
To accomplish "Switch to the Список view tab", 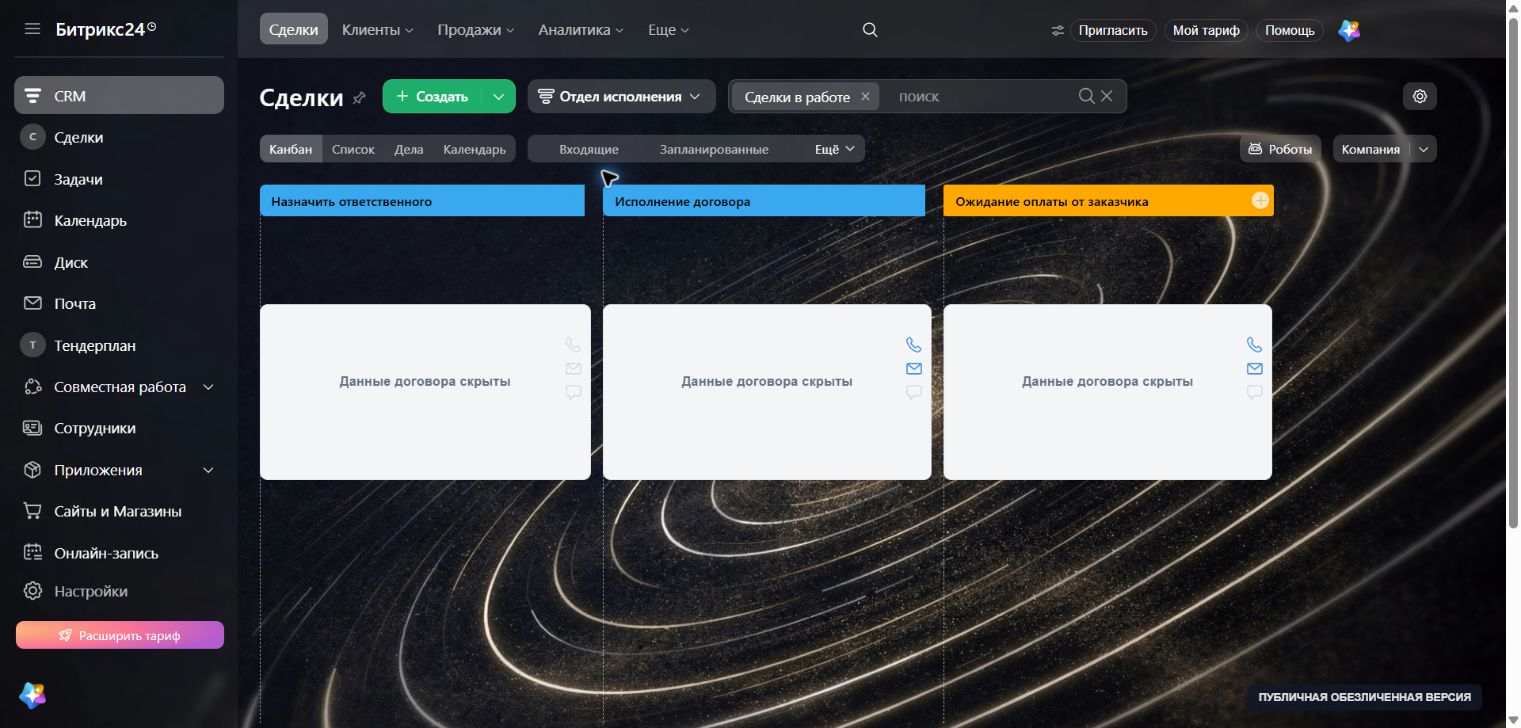I will tap(353, 149).
